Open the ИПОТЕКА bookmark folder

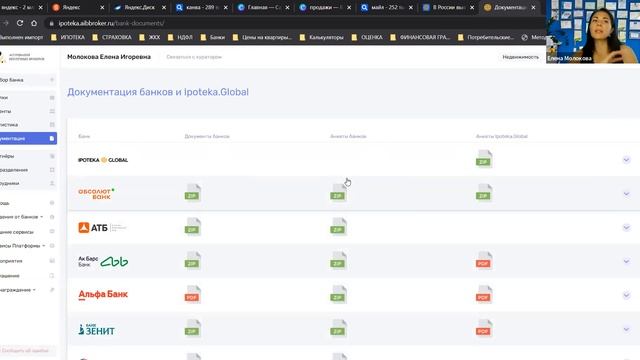click(x=68, y=37)
